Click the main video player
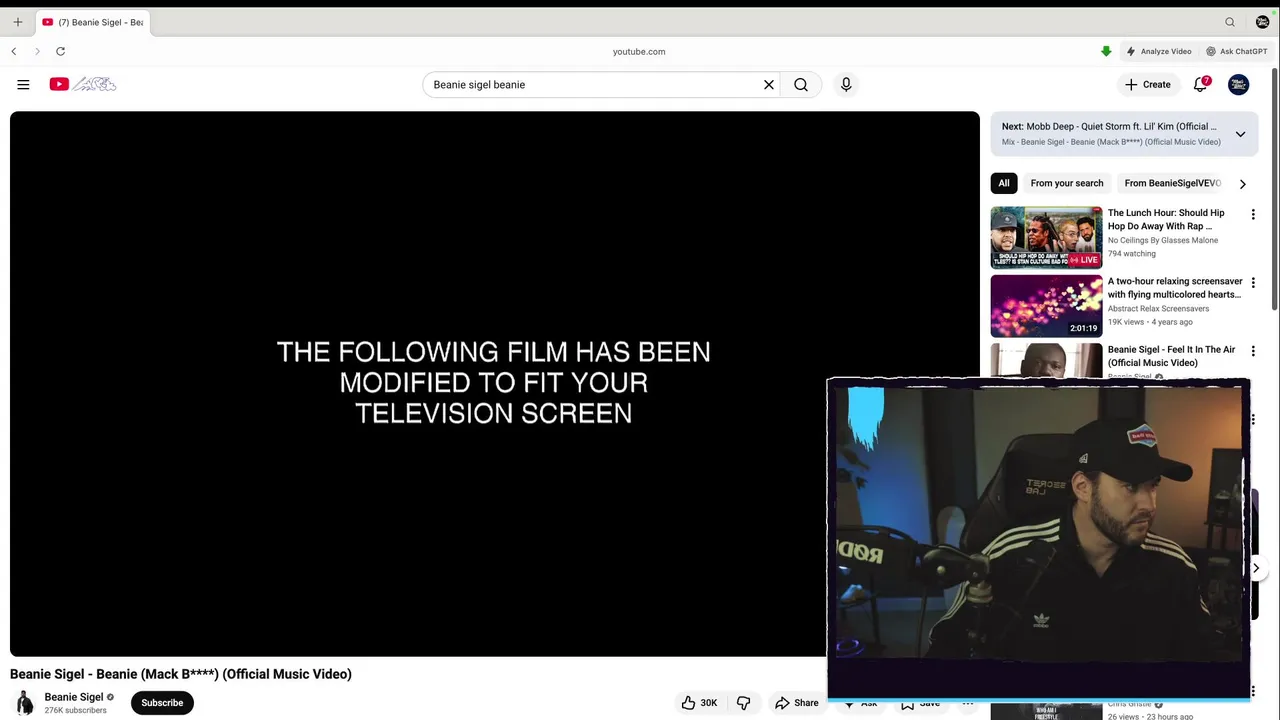Screen dimensions: 1280x720 [494, 384]
